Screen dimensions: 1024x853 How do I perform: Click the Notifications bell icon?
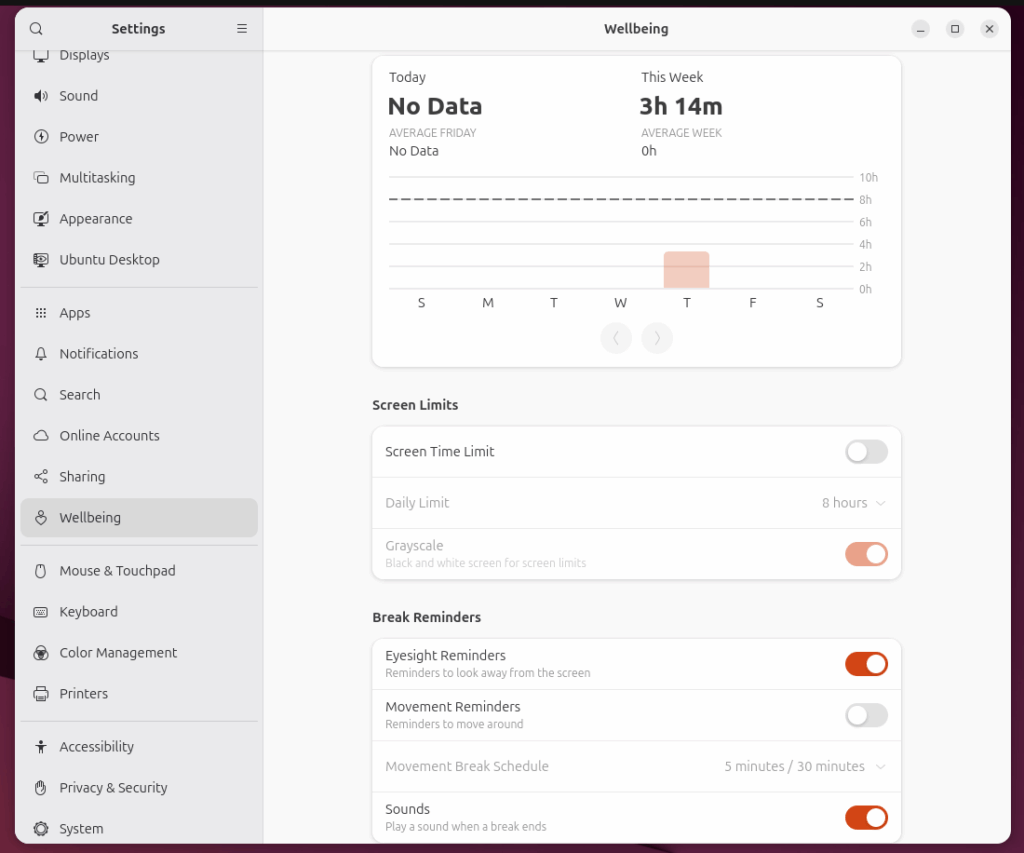pos(41,354)
